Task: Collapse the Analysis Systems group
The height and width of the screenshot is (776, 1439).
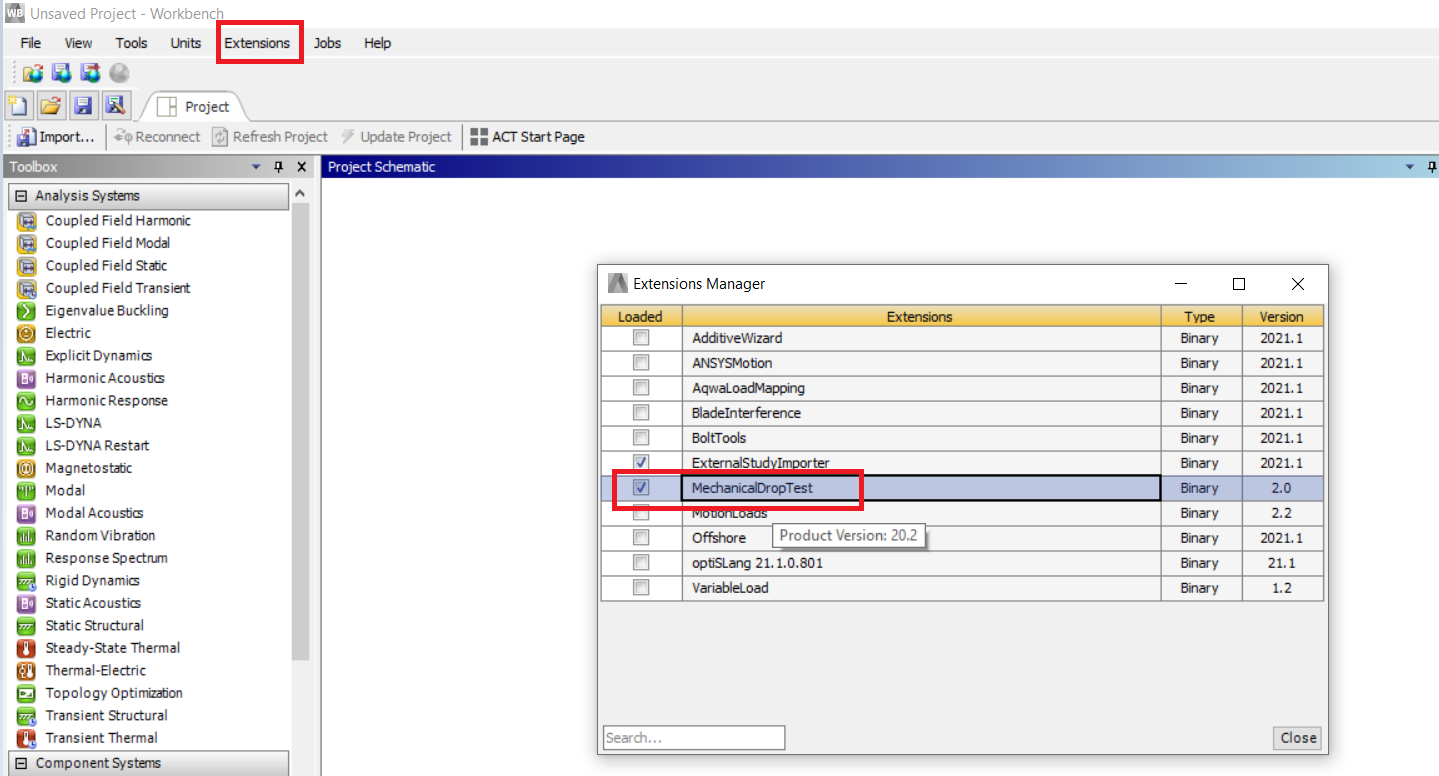Action: pyautogui.click(x=21, y=196)
